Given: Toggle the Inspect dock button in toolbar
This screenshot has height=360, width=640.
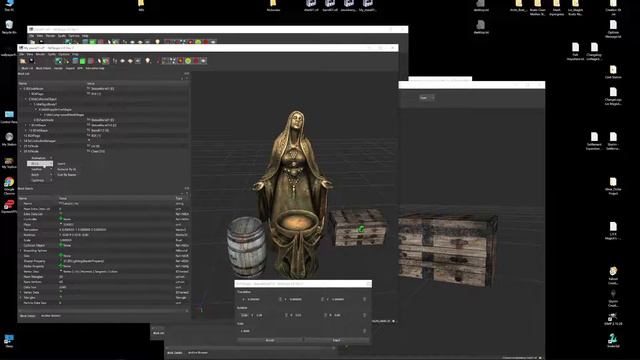Looking at the screenshot, I should [x=70, y=68].
